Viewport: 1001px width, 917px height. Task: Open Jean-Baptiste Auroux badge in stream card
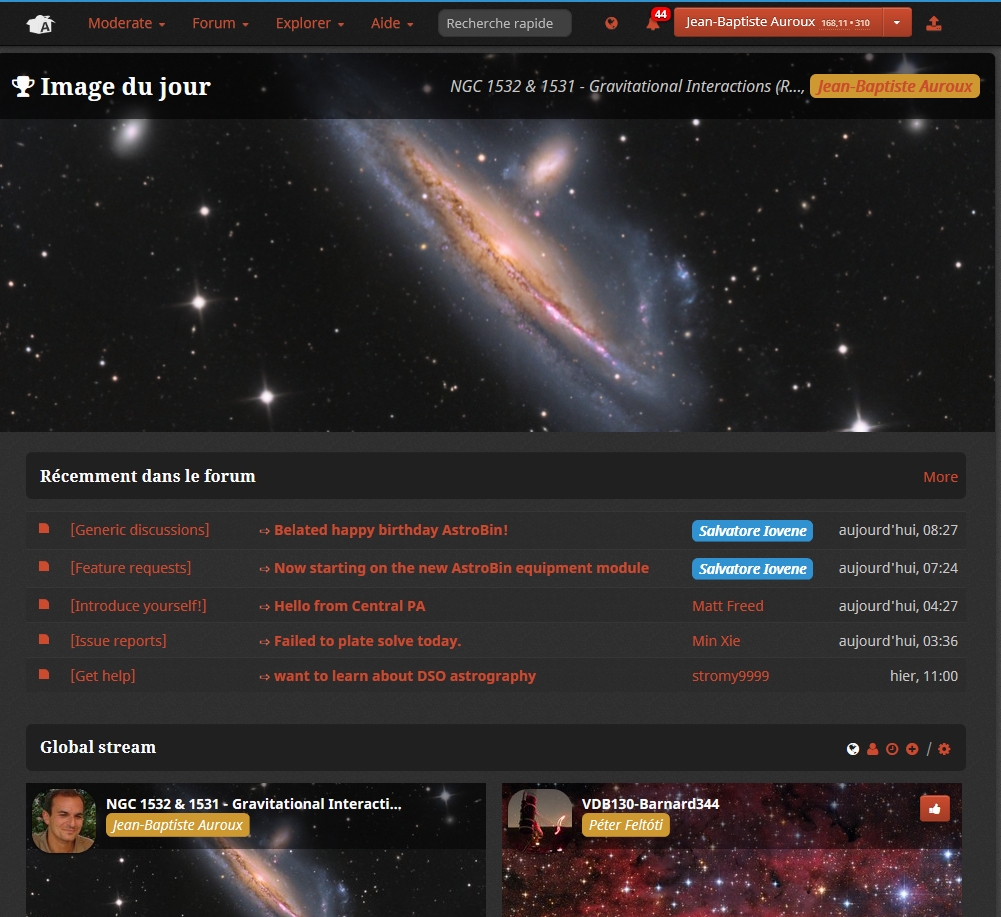(177, 825)
